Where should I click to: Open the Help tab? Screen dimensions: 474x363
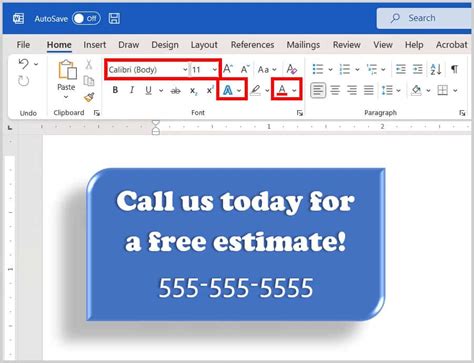(x=414, y=45)
